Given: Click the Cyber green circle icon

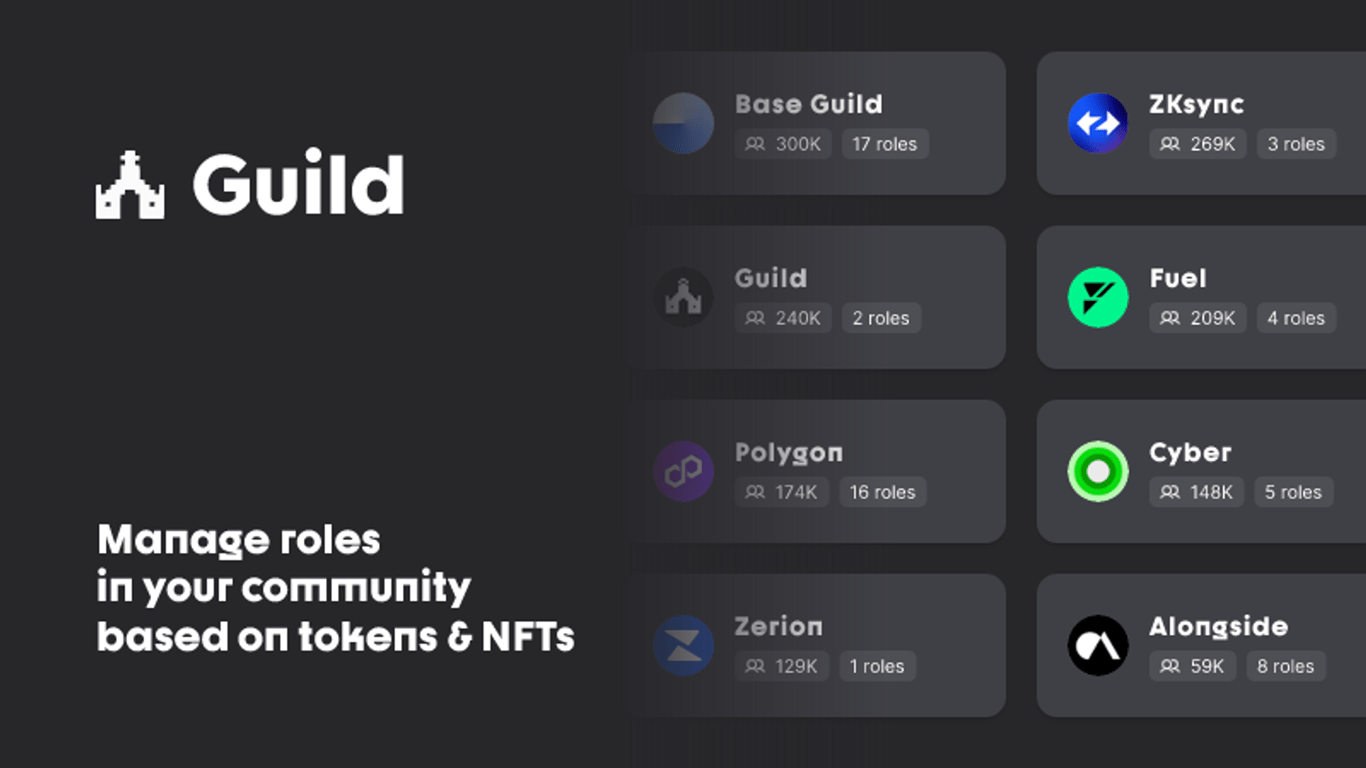Looking at the screenshot, I should pyautogui.click(x=1098, y=471).
